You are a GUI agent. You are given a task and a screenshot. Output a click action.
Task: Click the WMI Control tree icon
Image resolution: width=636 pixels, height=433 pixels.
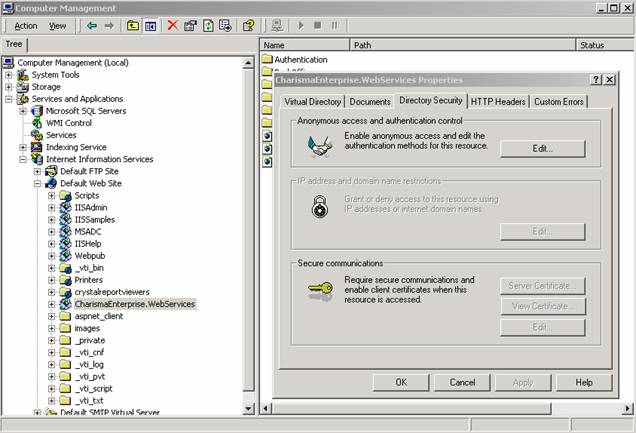point(37,123)
